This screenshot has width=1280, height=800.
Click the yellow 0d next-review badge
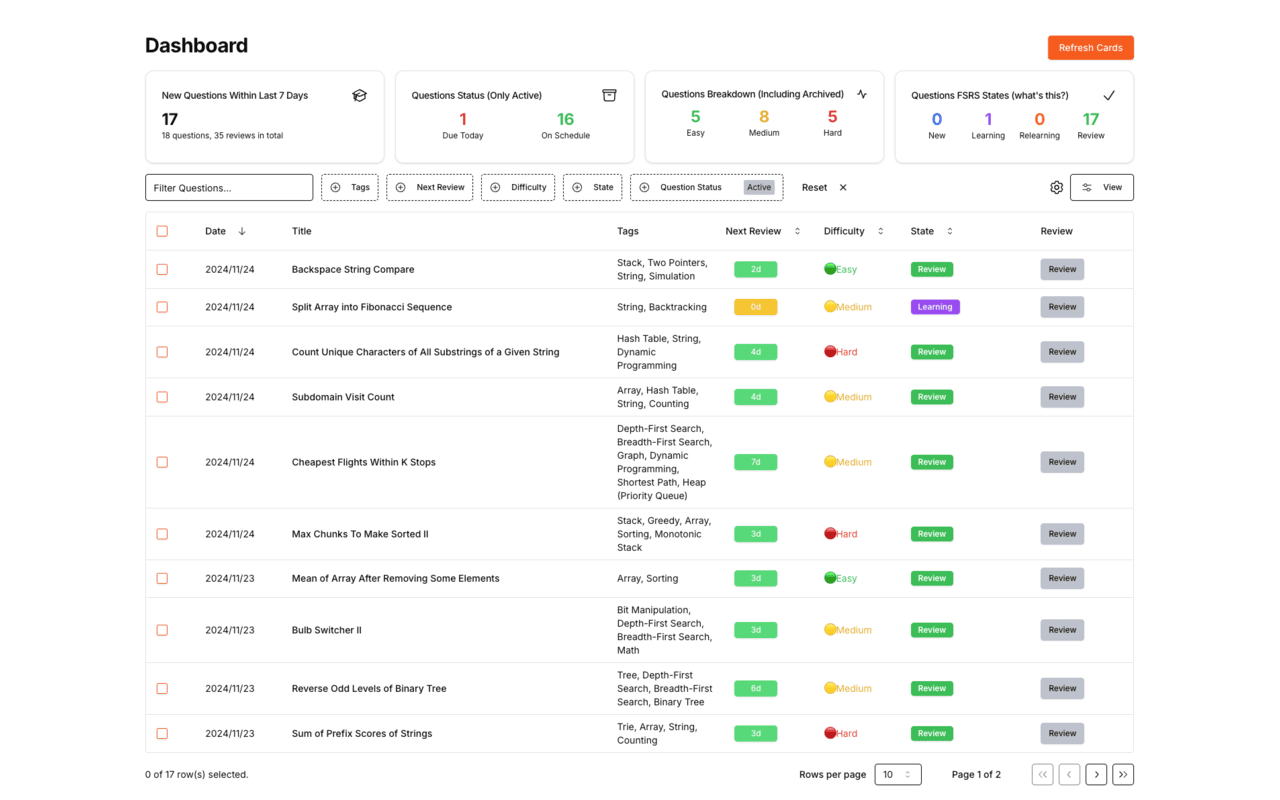pyautogui.click(x=755, y=307)
